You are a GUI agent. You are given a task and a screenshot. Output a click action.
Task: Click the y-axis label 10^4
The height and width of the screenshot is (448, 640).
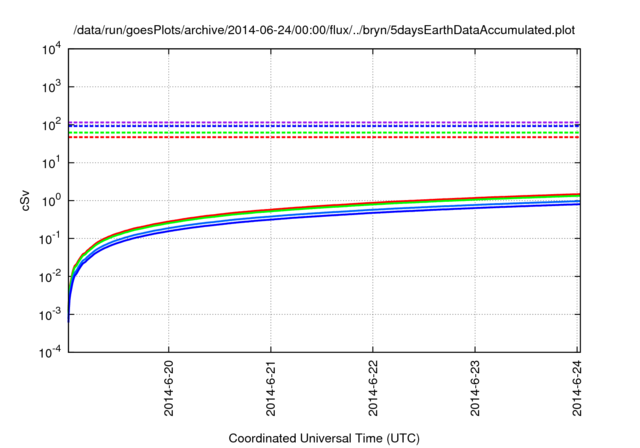click(51, 50)
